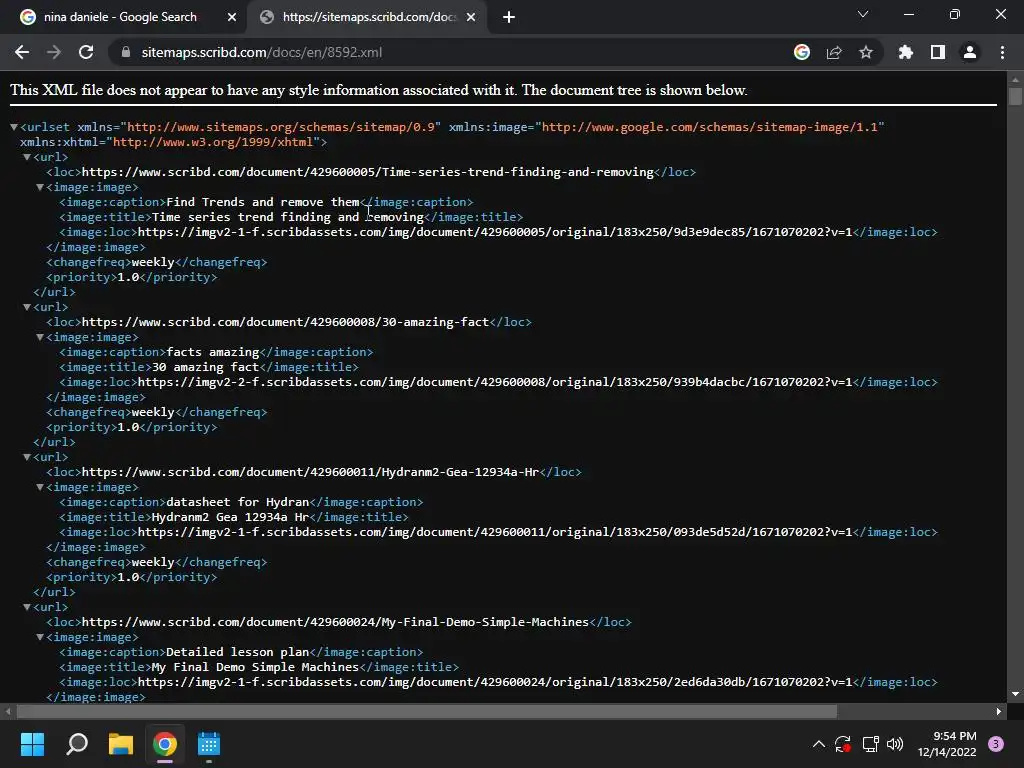This screenshot has height=768, width=1024.
Task: Show hidden system tray icons
Action: click(818, 744)
